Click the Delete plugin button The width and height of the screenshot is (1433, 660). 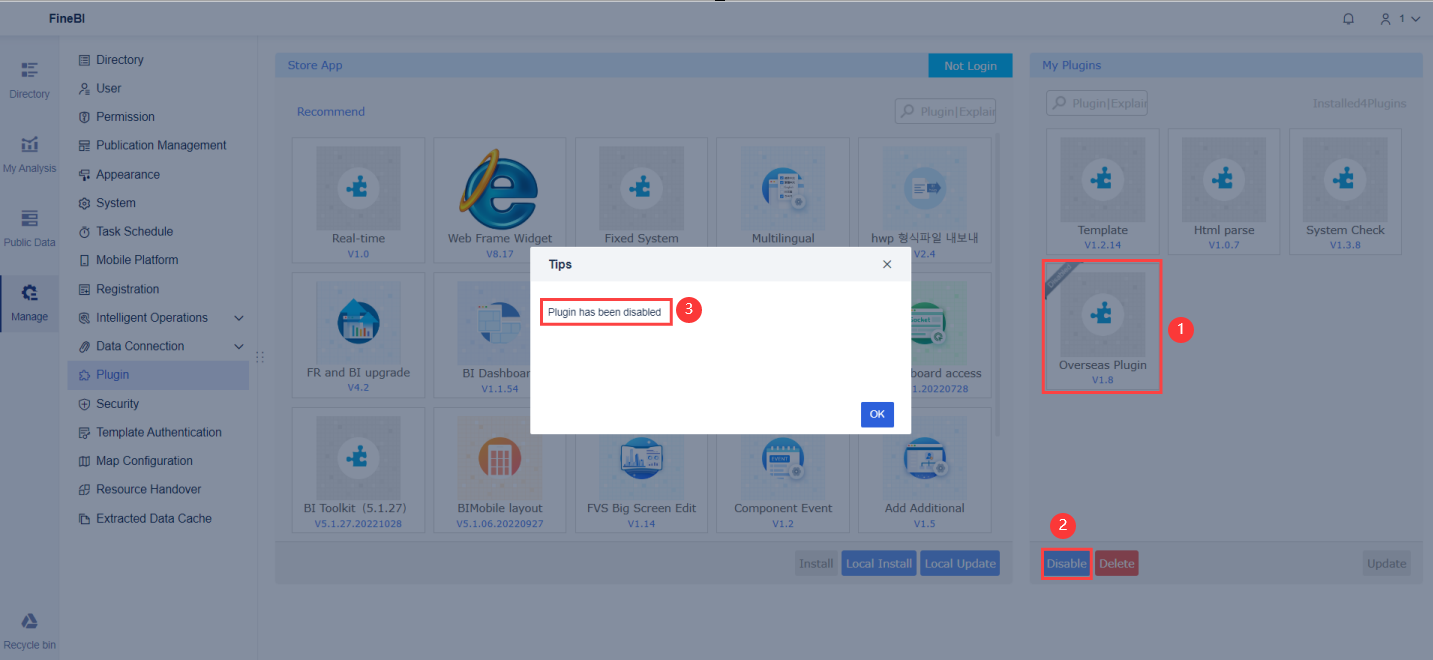(x=1117, y=563)
